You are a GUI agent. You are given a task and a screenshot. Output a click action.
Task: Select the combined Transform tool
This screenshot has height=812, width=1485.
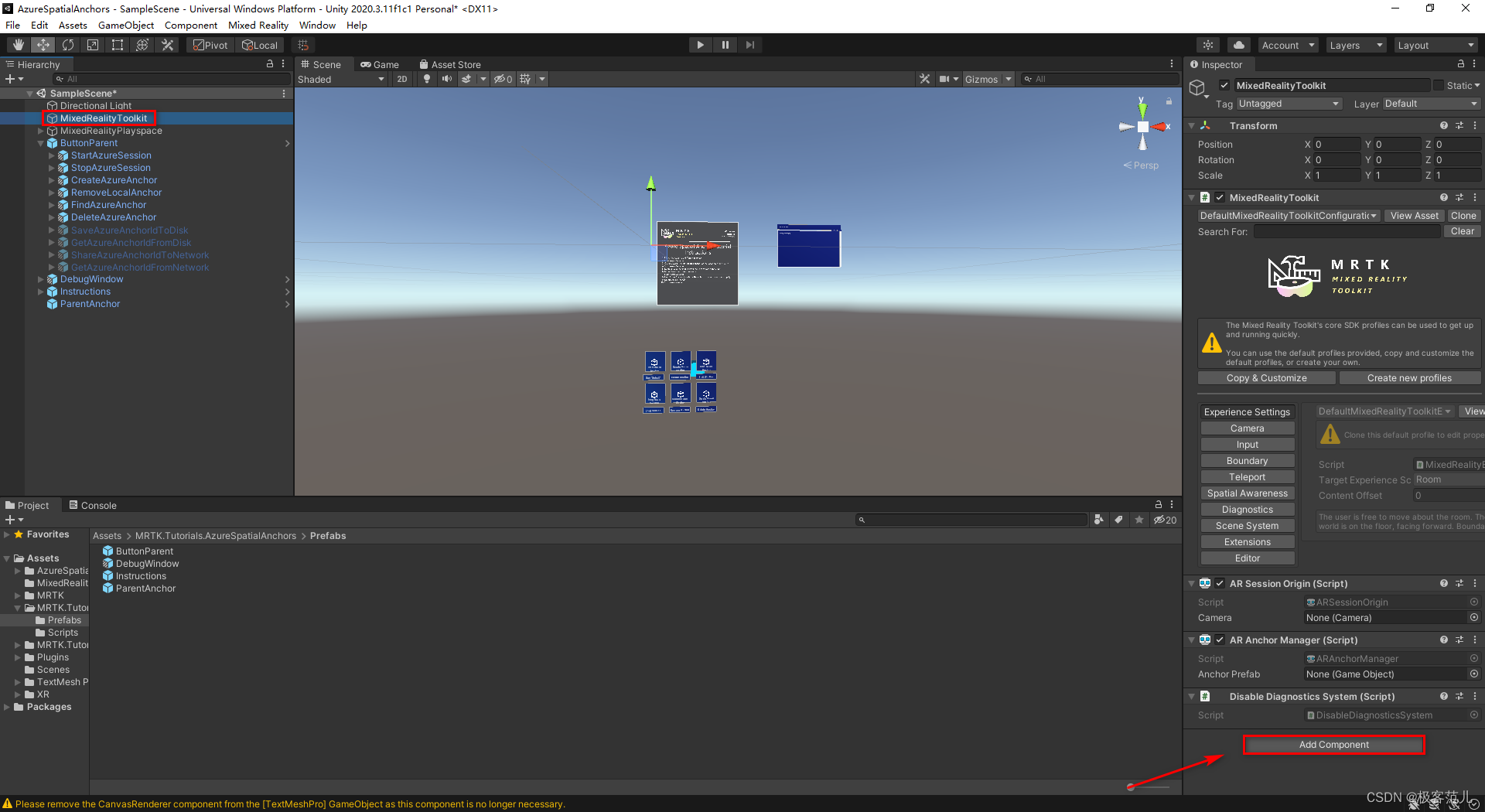click(142, 45)
